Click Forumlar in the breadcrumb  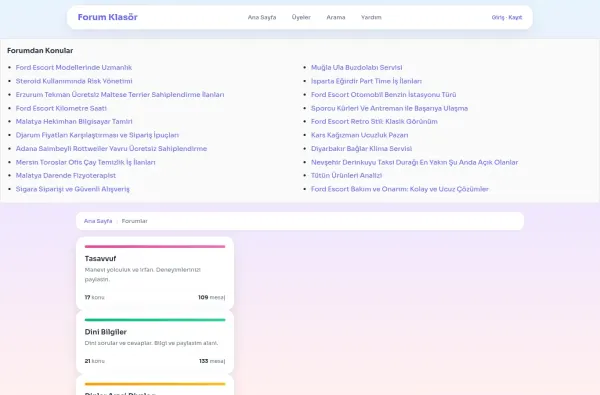tap(134, 221)
